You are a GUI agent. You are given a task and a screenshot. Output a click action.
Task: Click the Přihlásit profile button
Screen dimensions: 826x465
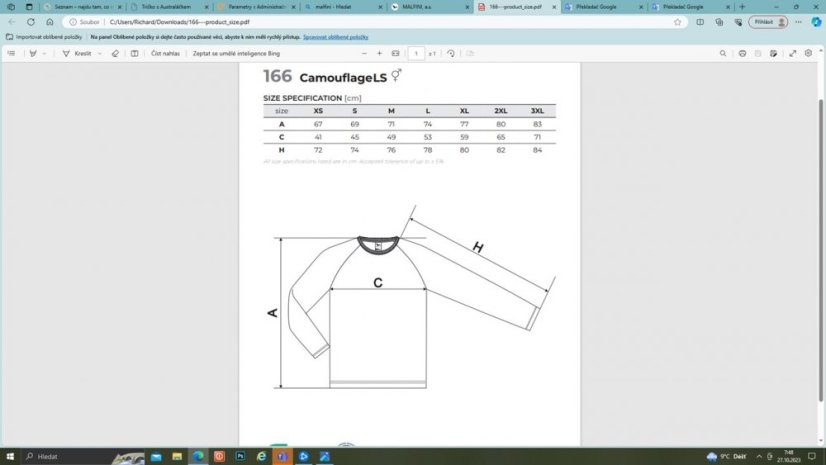768,22
